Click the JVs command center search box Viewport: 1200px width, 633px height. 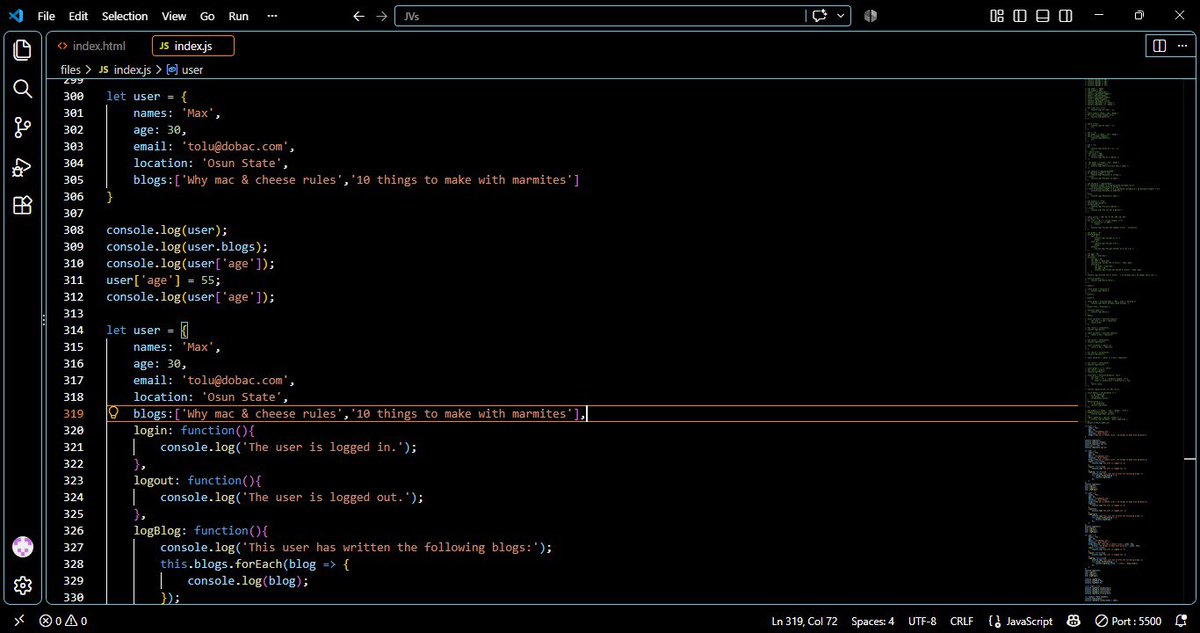pos(601,16)
